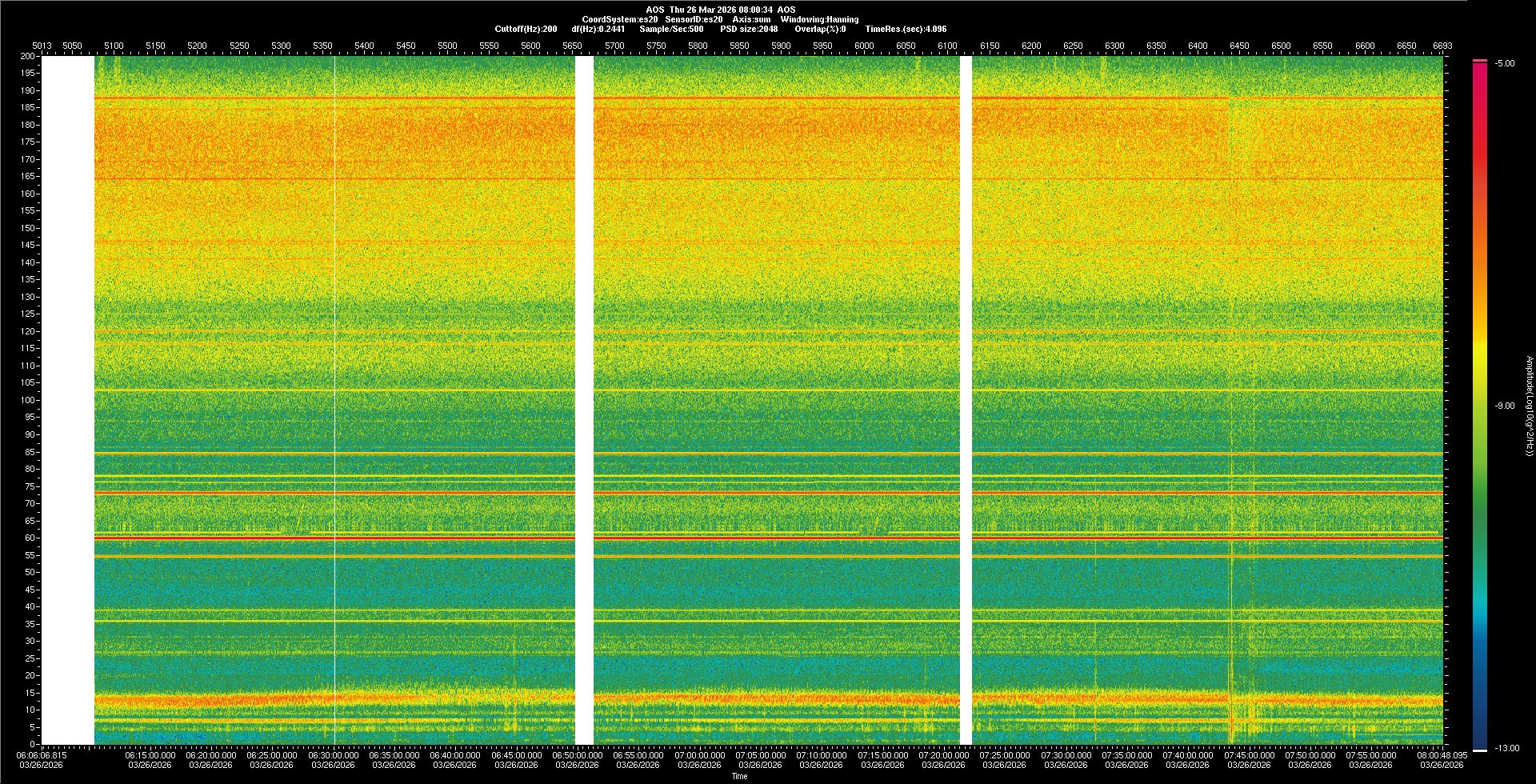
Task: Click the -13.00 minimum on the colorbar
Action: point(1506,749)
